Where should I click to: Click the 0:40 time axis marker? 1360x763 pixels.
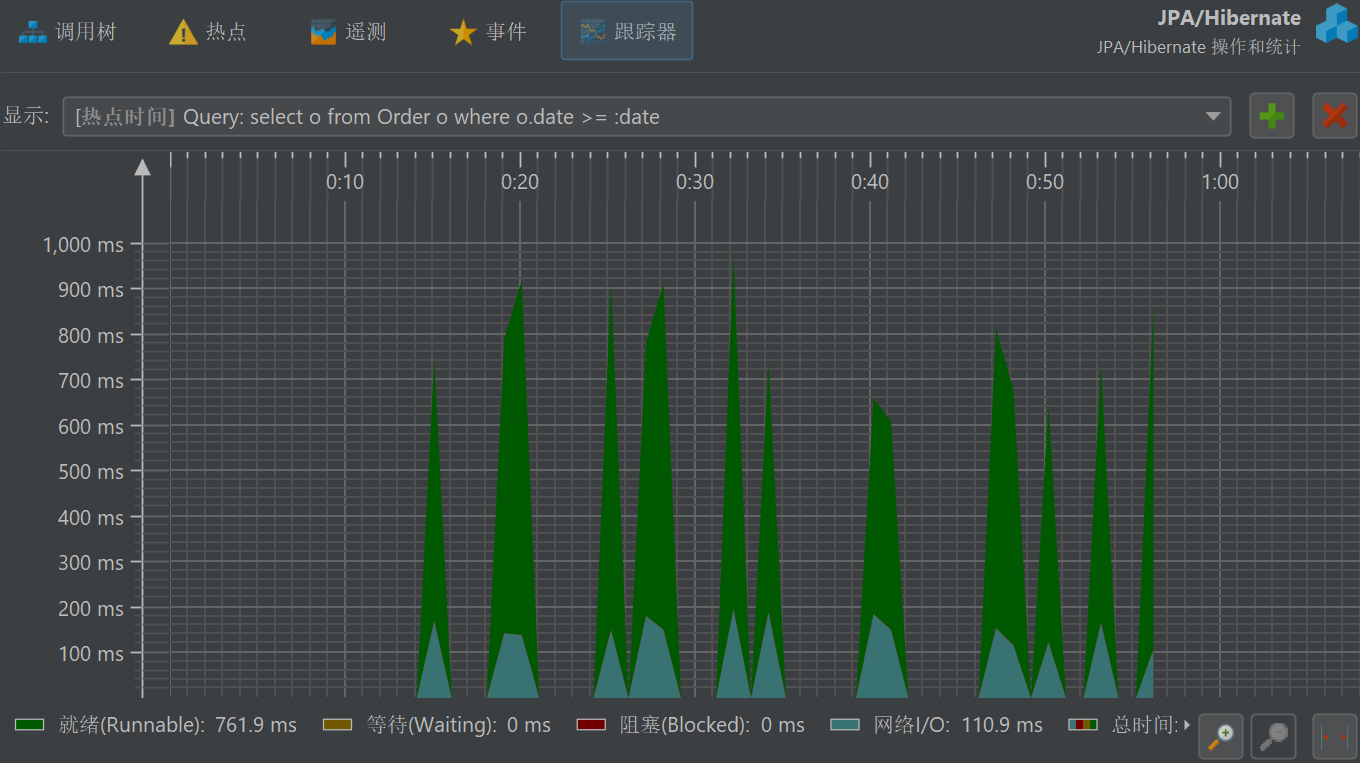(870, 182)
